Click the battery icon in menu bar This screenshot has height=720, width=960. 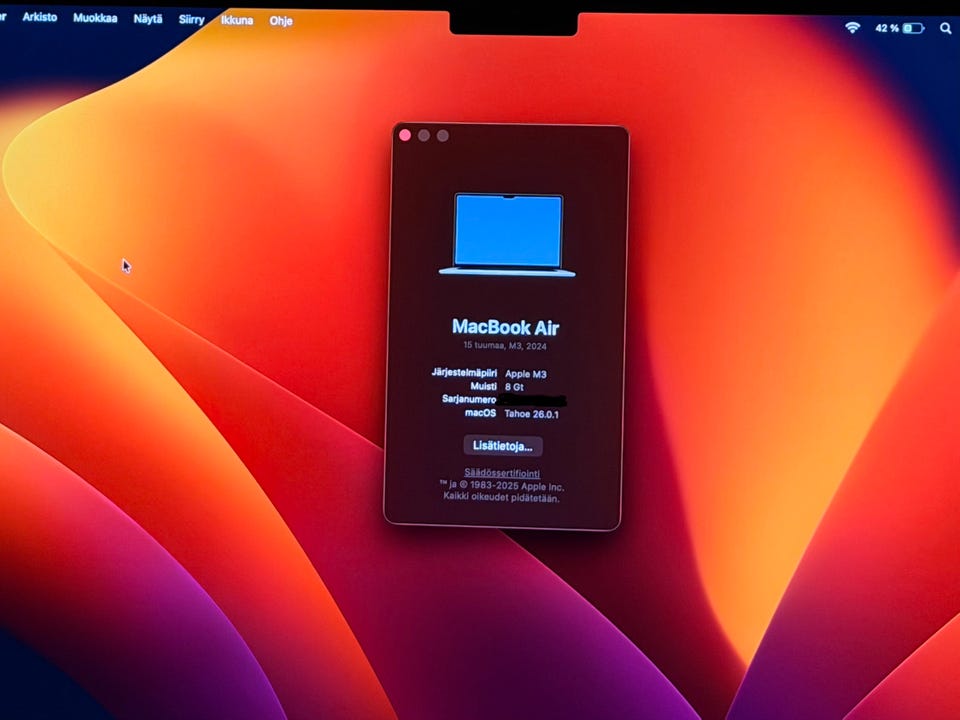coord(913,28)
